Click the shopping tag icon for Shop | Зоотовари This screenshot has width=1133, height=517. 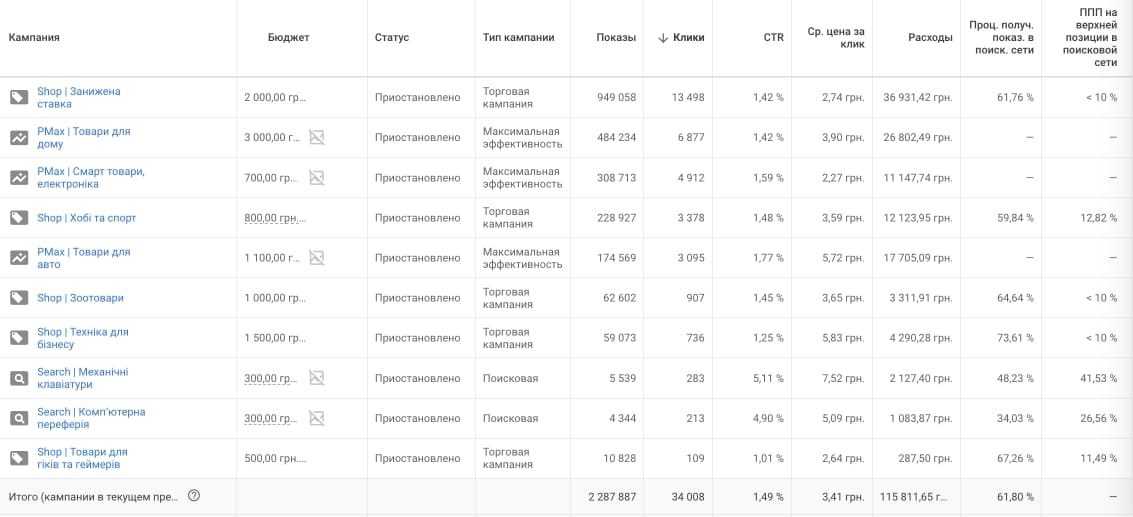click(19, 298)
